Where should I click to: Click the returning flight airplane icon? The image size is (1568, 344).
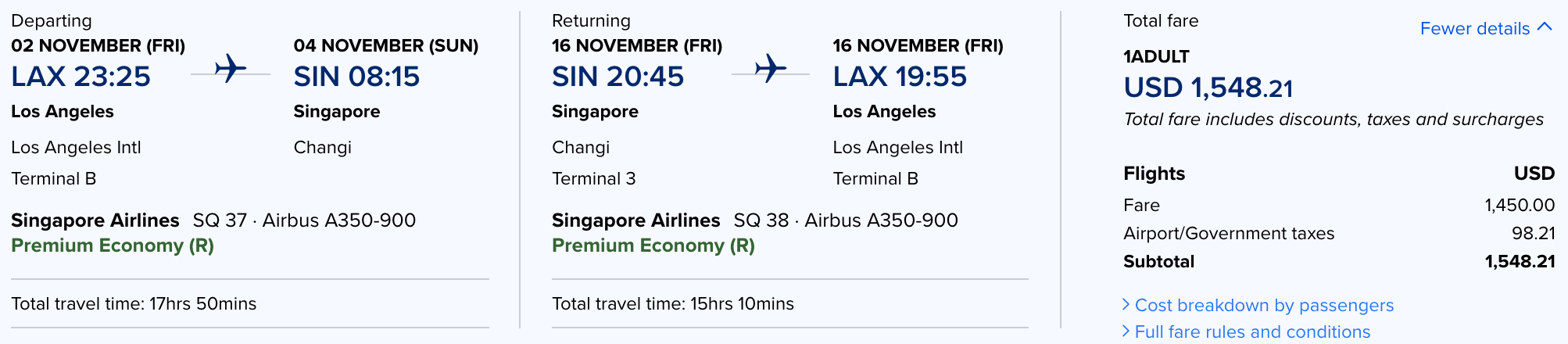coord(771,69)
